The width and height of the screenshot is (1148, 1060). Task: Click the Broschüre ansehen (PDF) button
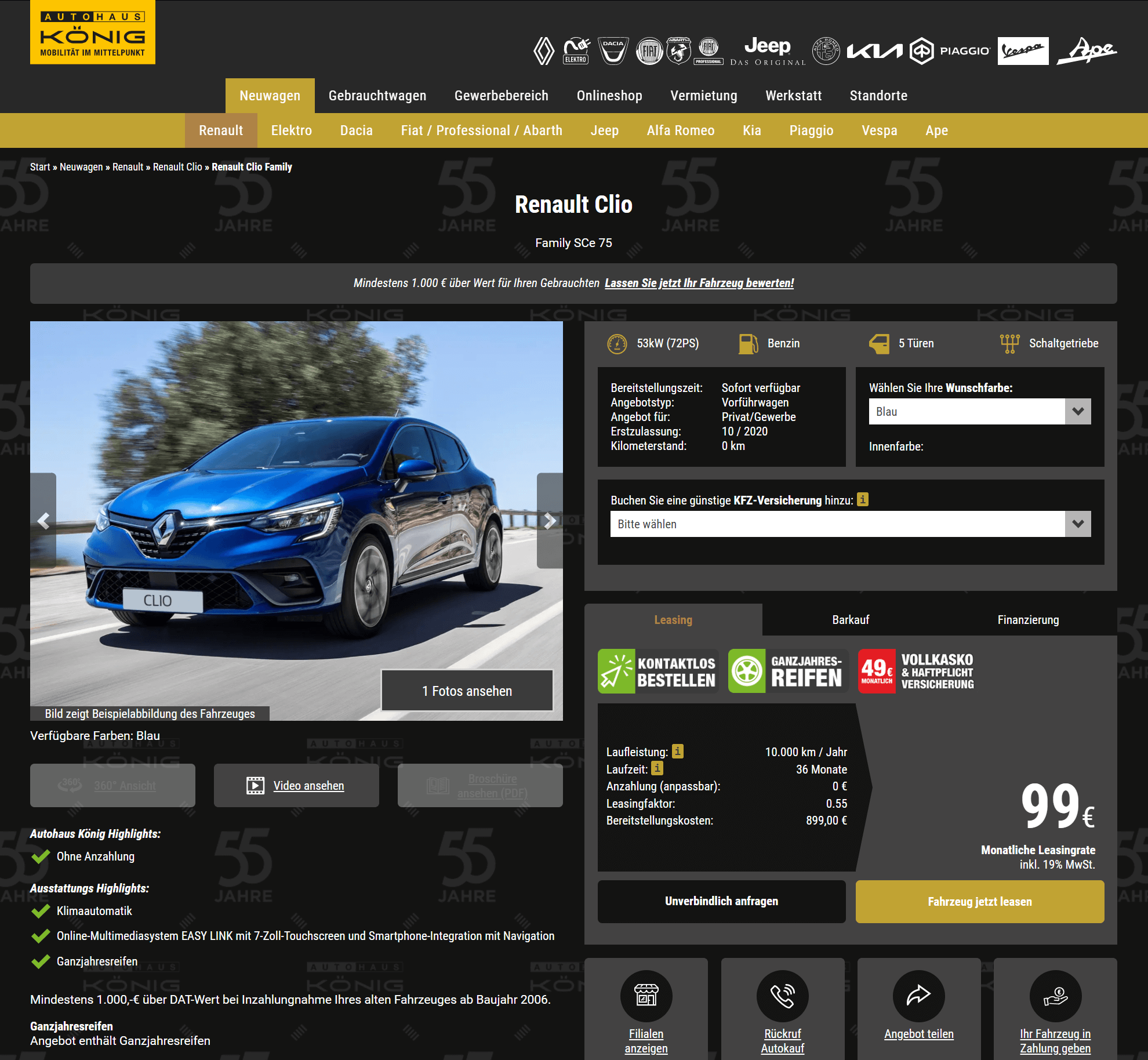[480, 785]
